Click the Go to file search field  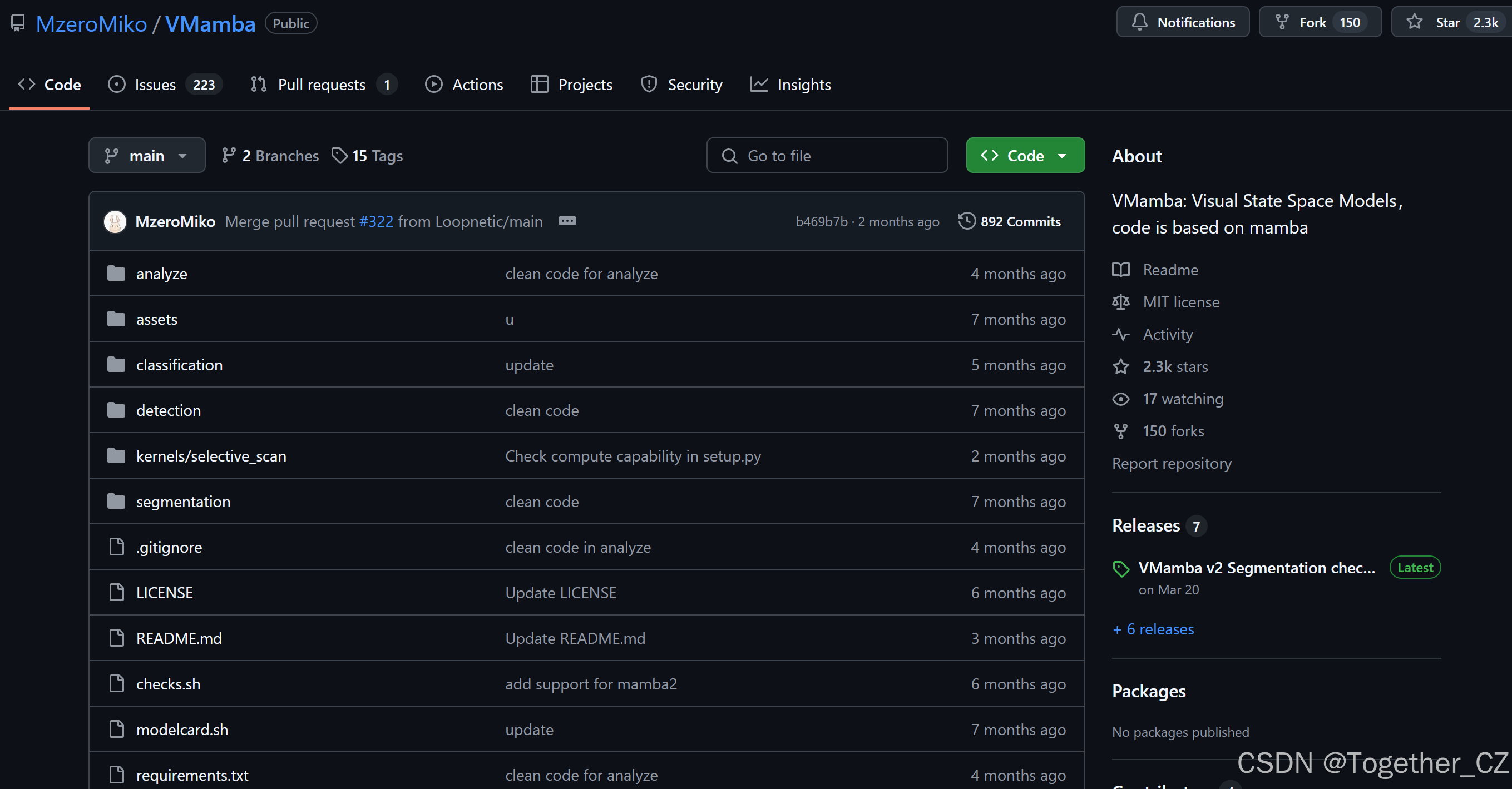click(x=827, y=156)
